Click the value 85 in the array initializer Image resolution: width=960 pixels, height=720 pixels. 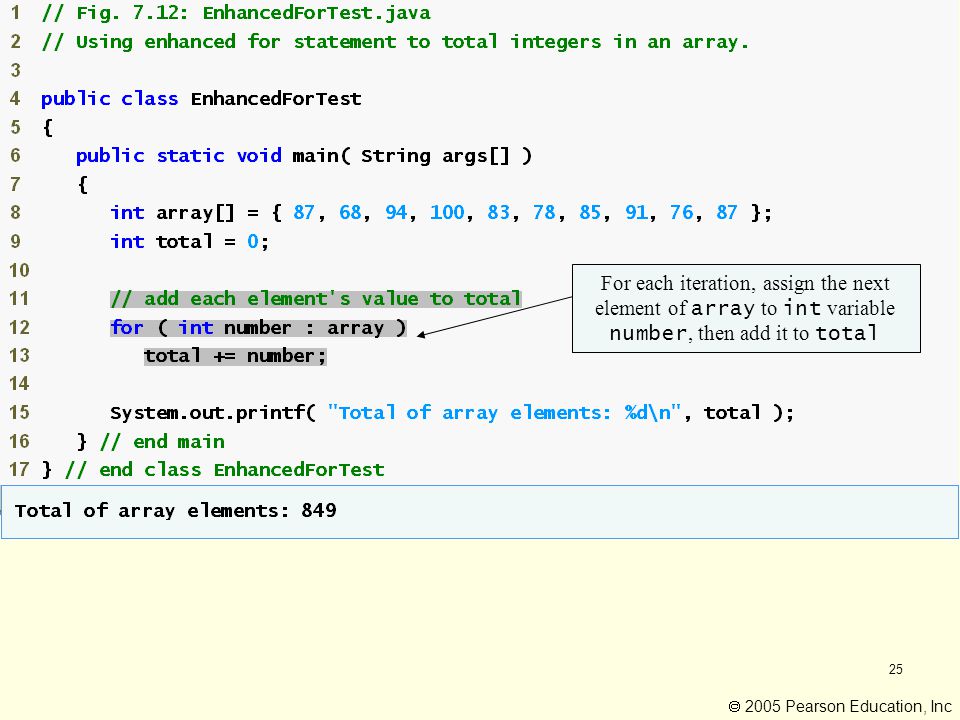pyautogui.click(x=590, y=212)
